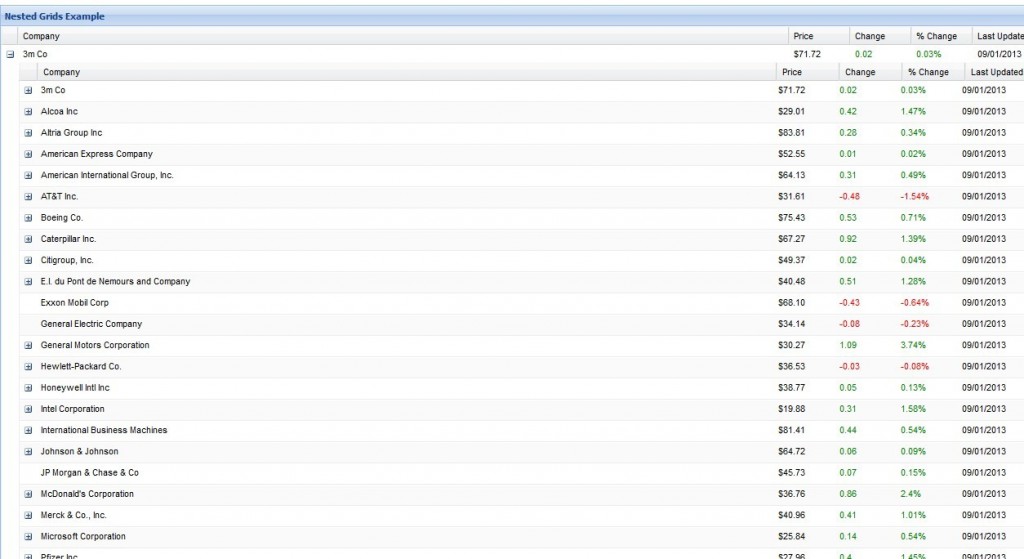Image resolution: width=1024 pixels, height=559 pixels.
Task: Click Intel Corporation price $19.88
Action: click(x=792, y=409)
